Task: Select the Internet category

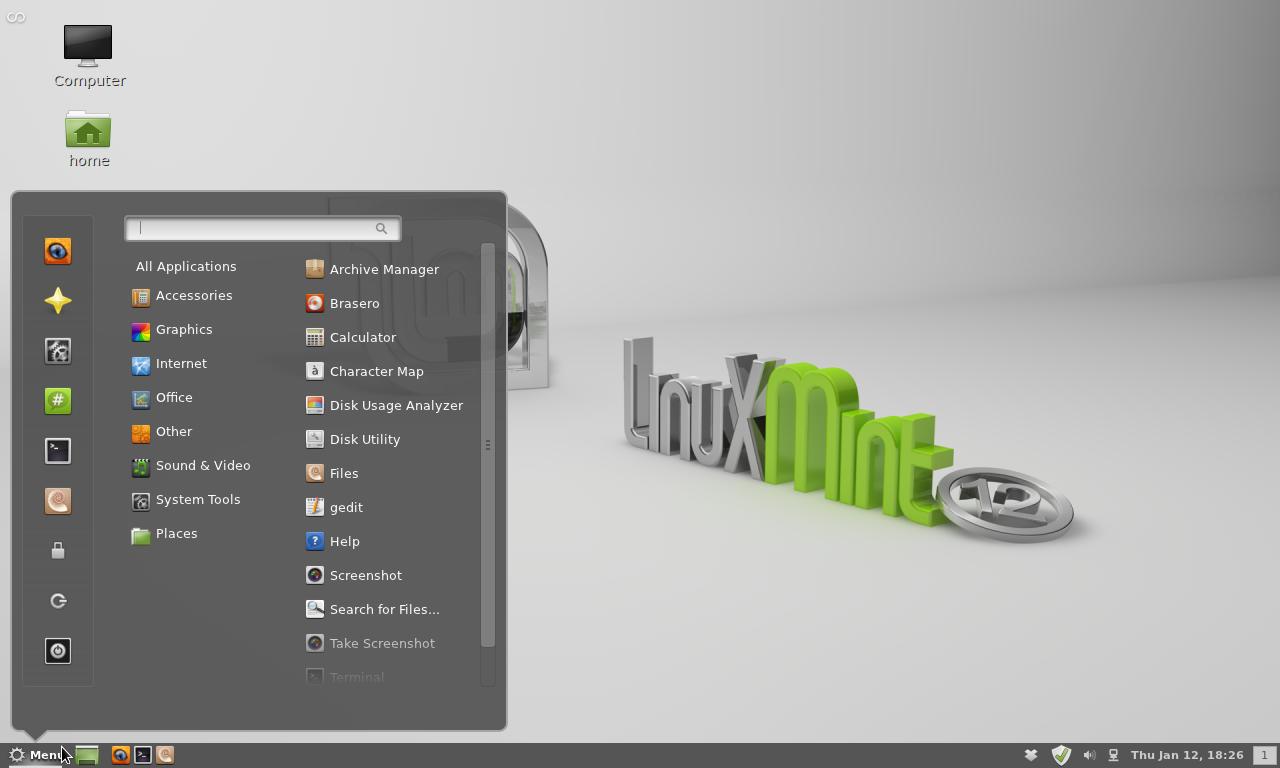Action: coord(170,364)
